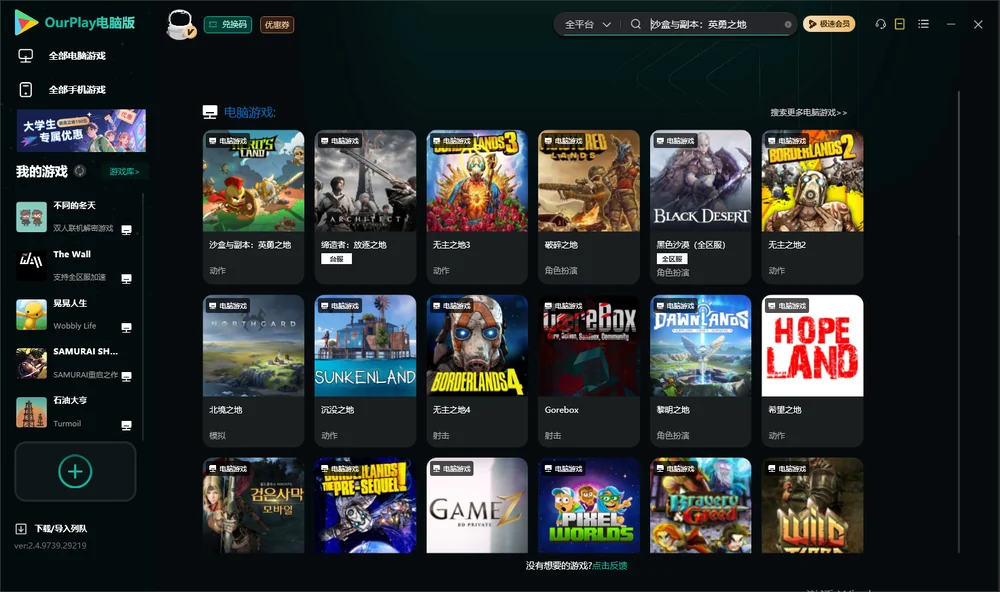Image resolution: width=1000 pixels, height=592 pixels.
Task: Click the PC icon beside Turmoil
Action: [x=126, y=426]
